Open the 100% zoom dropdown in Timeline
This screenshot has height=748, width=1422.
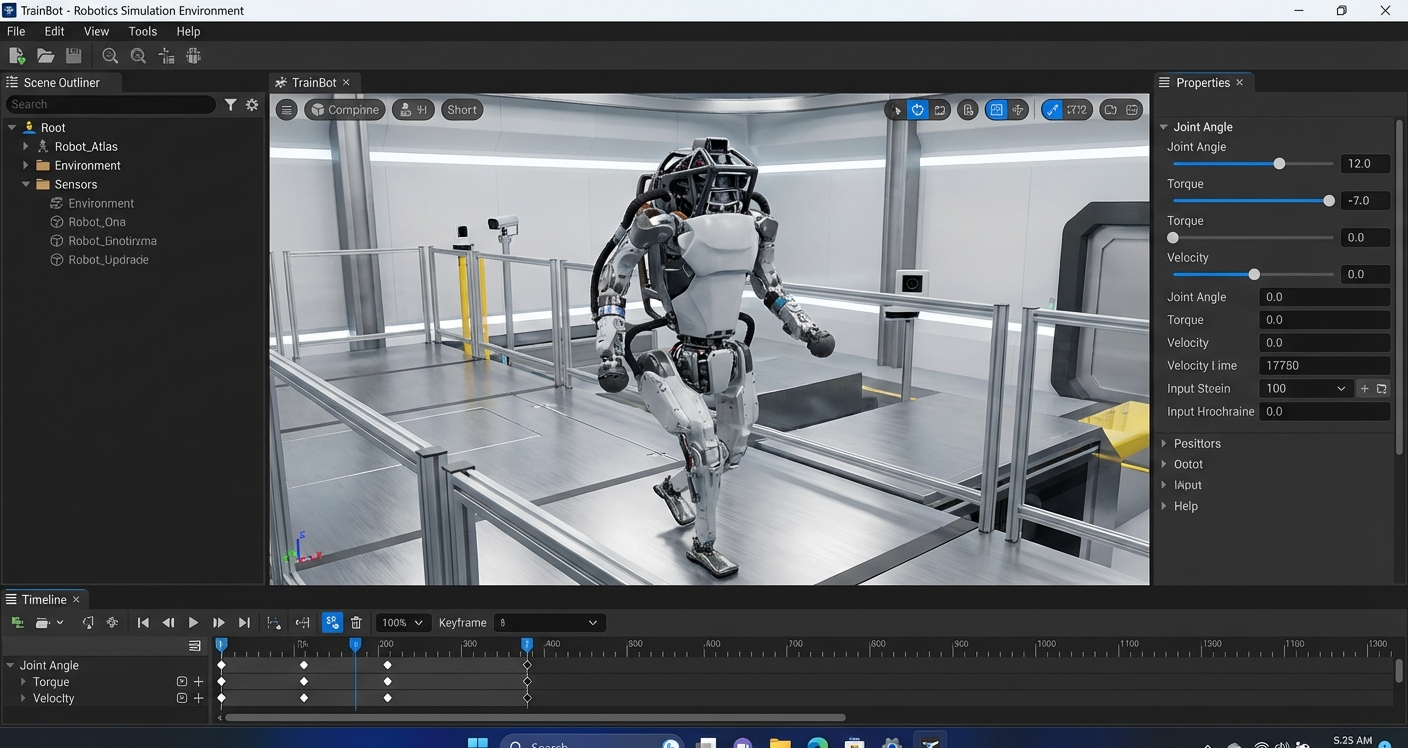click(403, 623)
